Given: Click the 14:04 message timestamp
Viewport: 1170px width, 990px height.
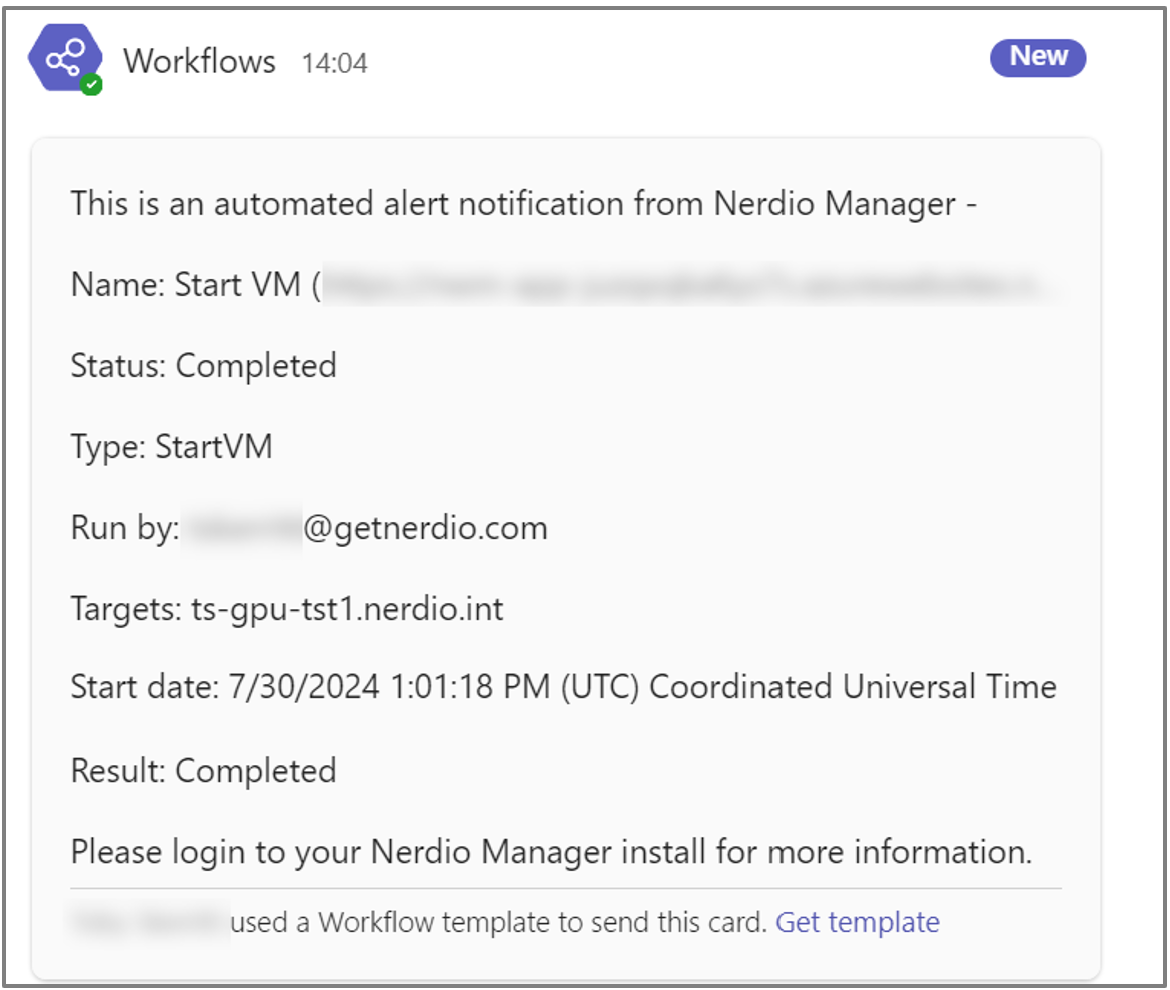Looking at the screenshot, I should point(334,63).
